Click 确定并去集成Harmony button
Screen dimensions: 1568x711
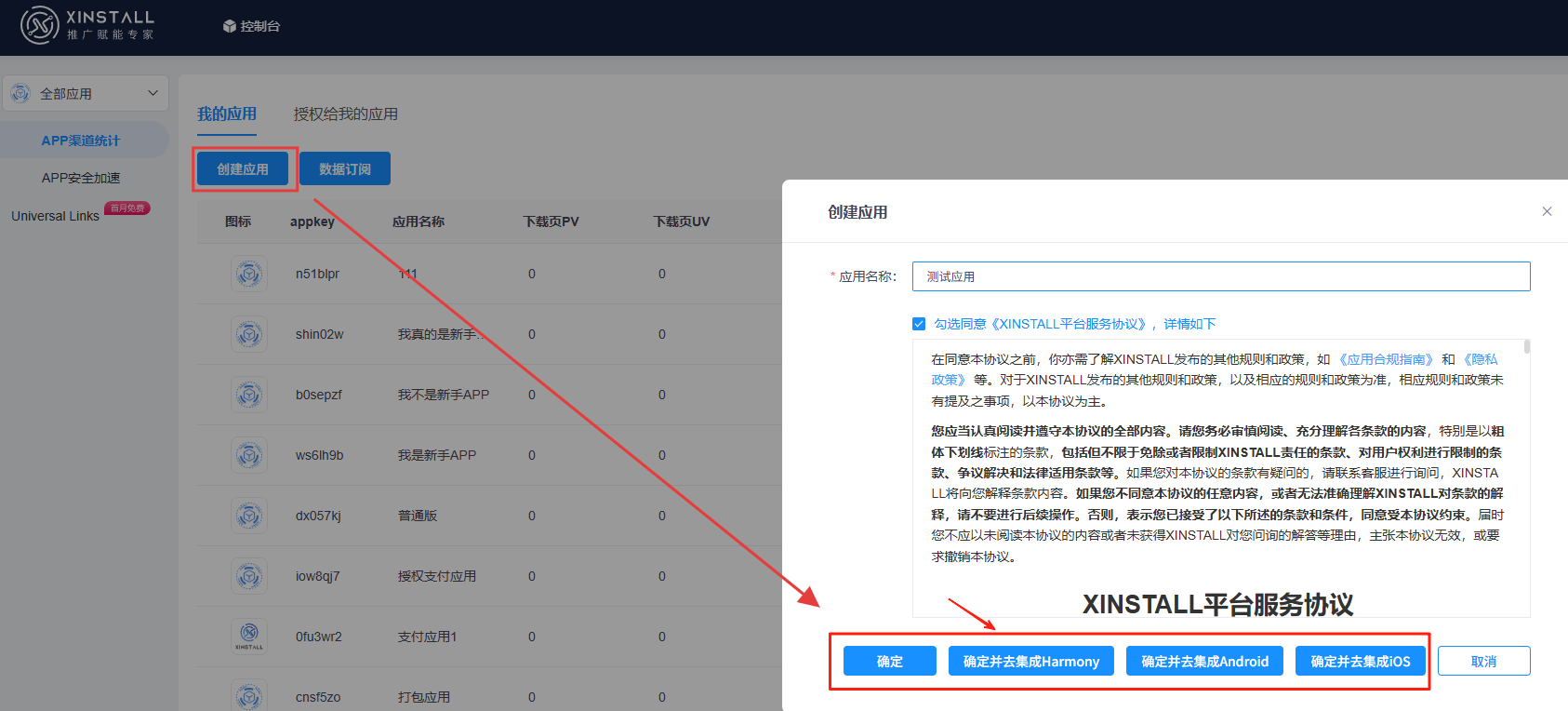[x=1031, y=661]
